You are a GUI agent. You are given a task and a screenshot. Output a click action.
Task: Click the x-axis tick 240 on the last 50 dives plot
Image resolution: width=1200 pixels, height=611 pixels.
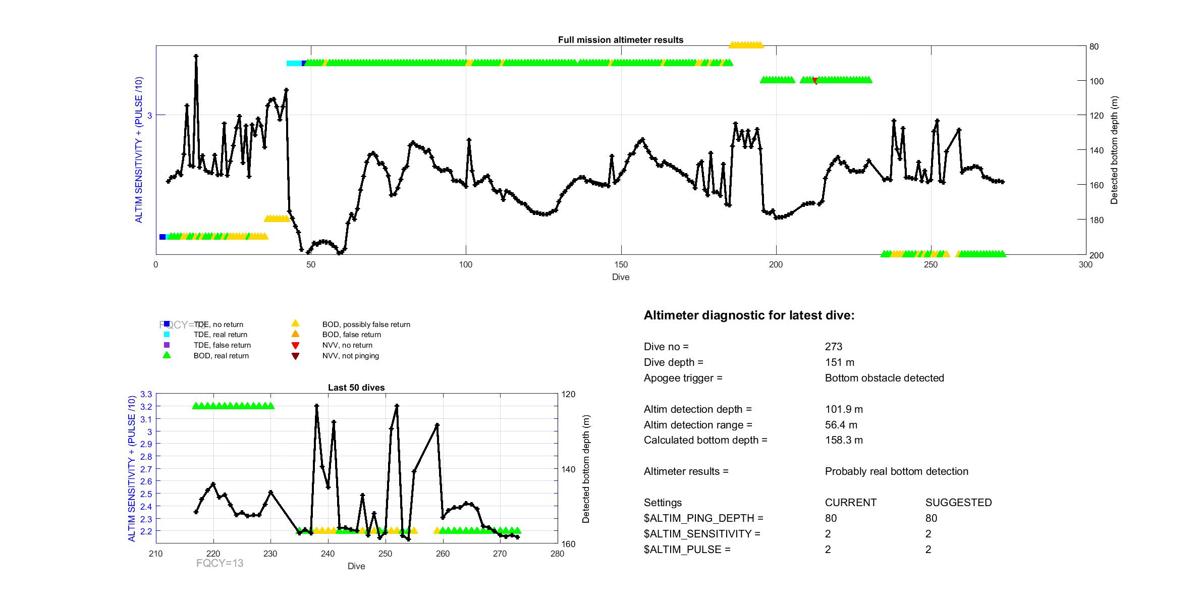(x=327, y=554)
